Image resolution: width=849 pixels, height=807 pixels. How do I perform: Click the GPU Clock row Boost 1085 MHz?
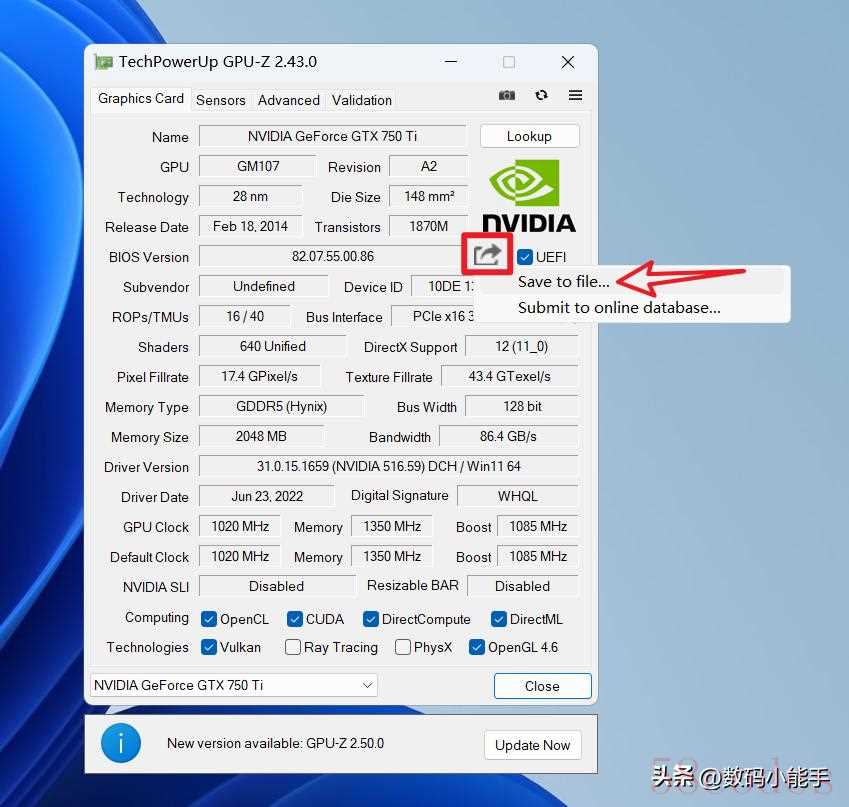click(x=538, y=526)
